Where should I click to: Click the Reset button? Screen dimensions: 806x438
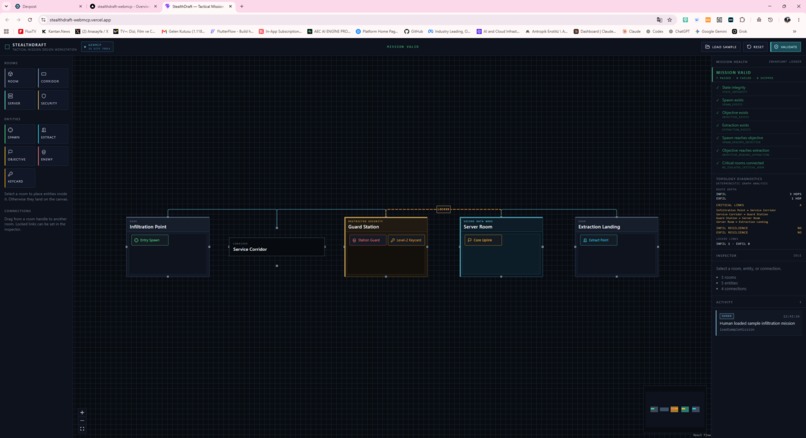[x=755, y=47]
